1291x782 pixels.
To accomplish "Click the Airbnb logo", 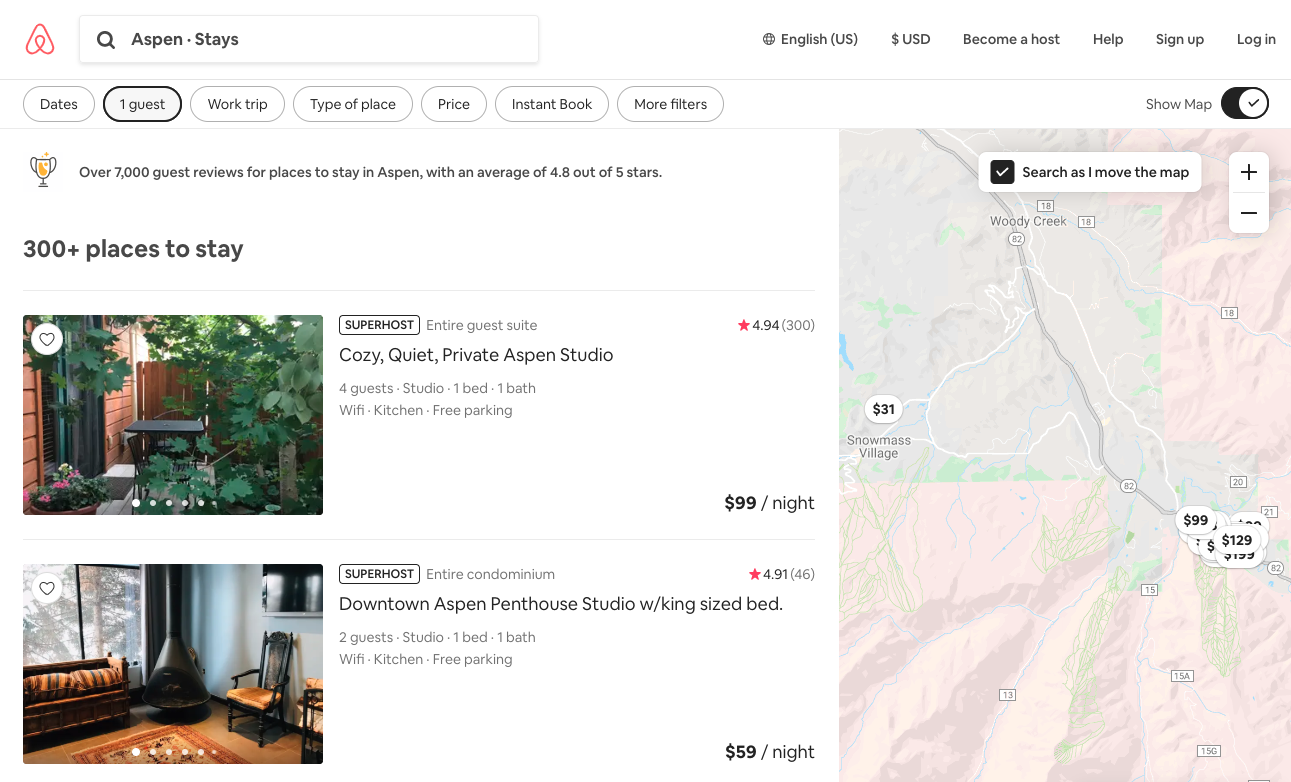I will (40, 39).
